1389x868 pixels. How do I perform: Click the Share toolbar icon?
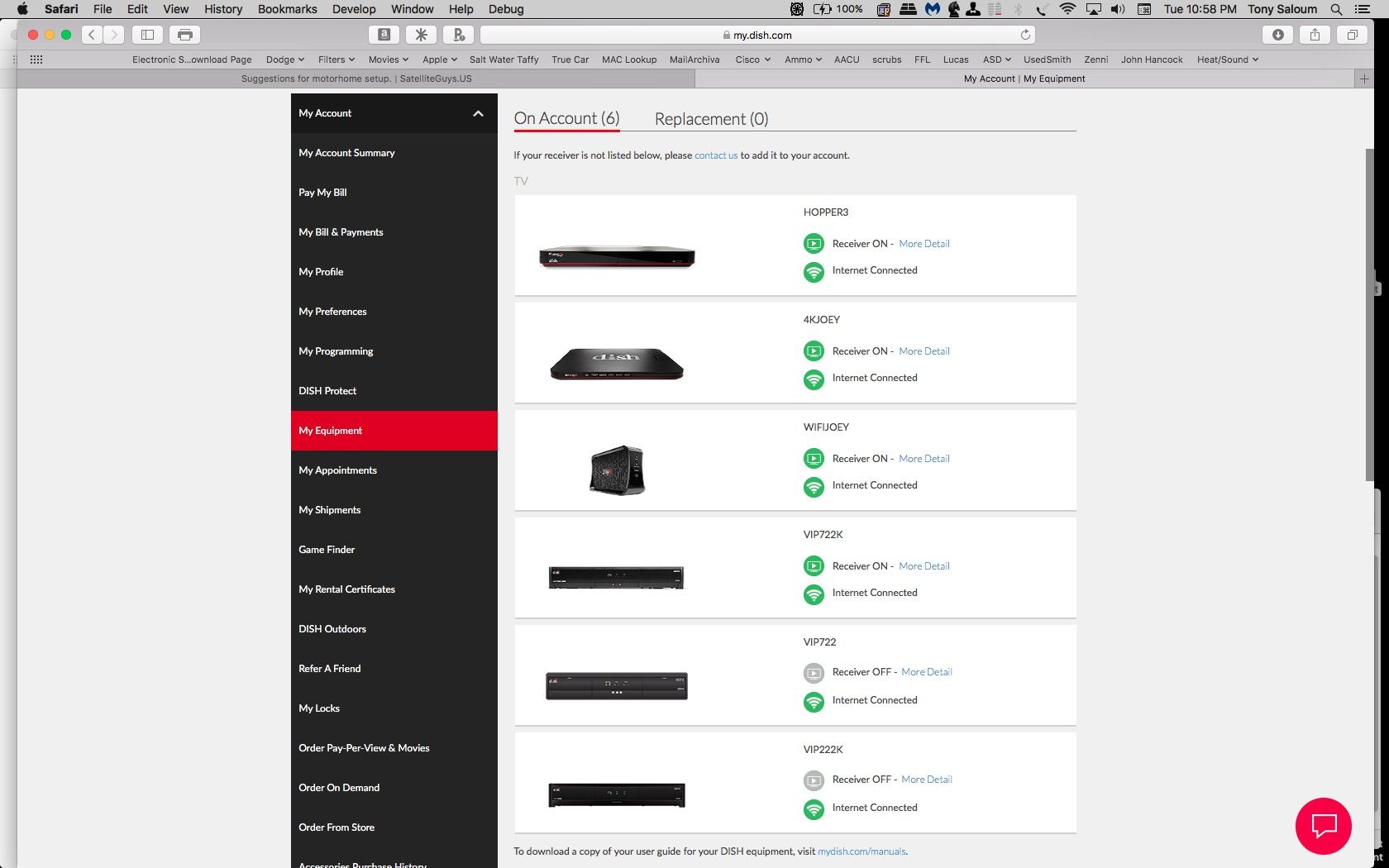point(1315,35)
